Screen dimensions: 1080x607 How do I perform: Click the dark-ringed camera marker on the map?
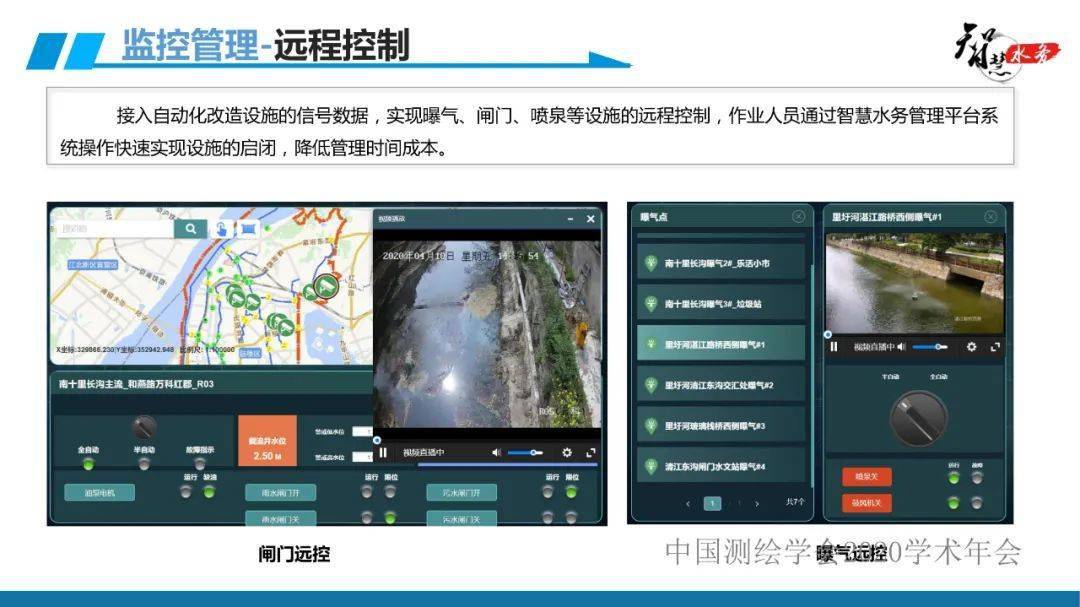(326, 285)
